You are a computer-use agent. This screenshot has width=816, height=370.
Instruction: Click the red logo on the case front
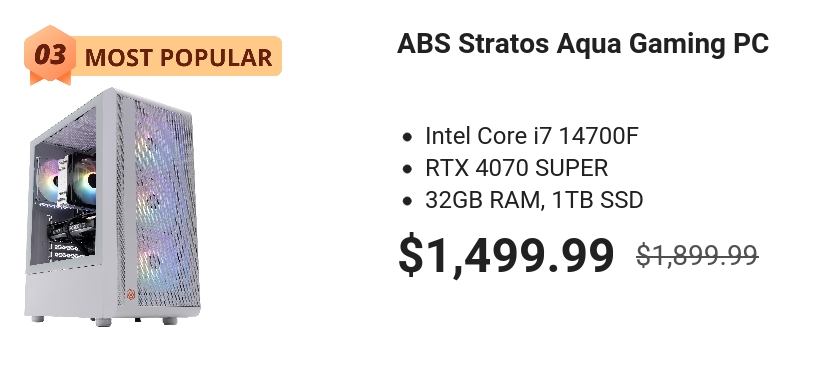tap(131, 295)
